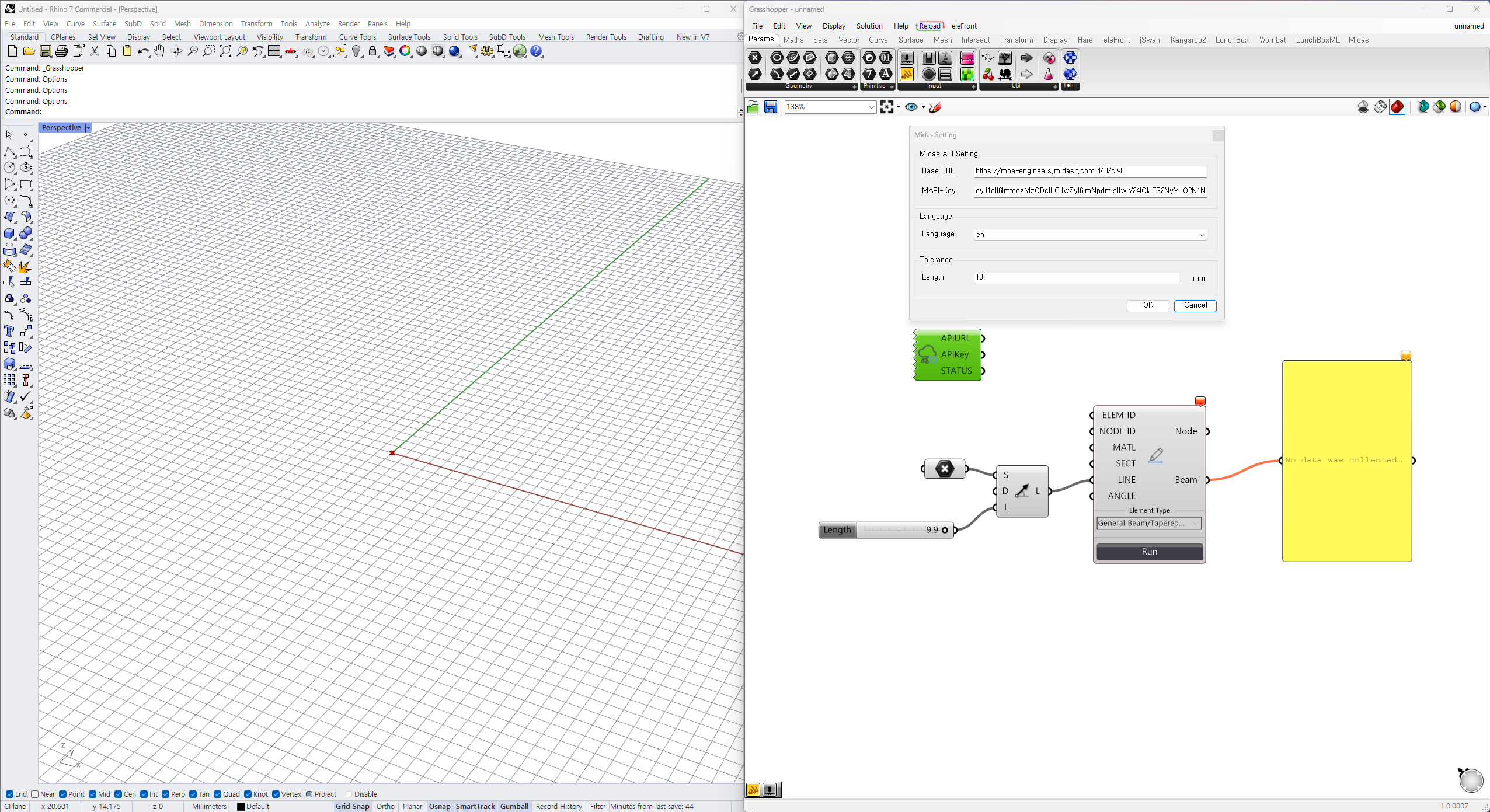Open Rhino Options gear icon
The height and width of the screenshot is (812, 1490).
tap(487, 51)
